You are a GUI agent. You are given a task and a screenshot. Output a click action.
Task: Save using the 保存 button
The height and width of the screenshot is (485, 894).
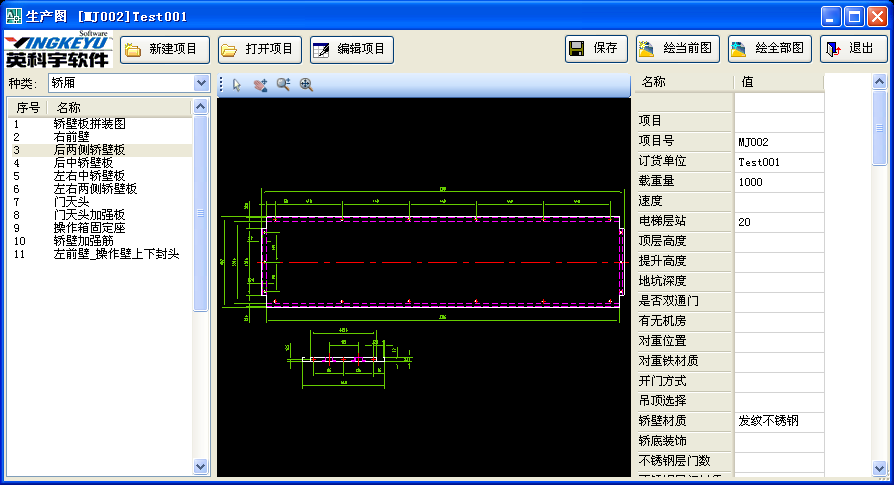point(596,49)
